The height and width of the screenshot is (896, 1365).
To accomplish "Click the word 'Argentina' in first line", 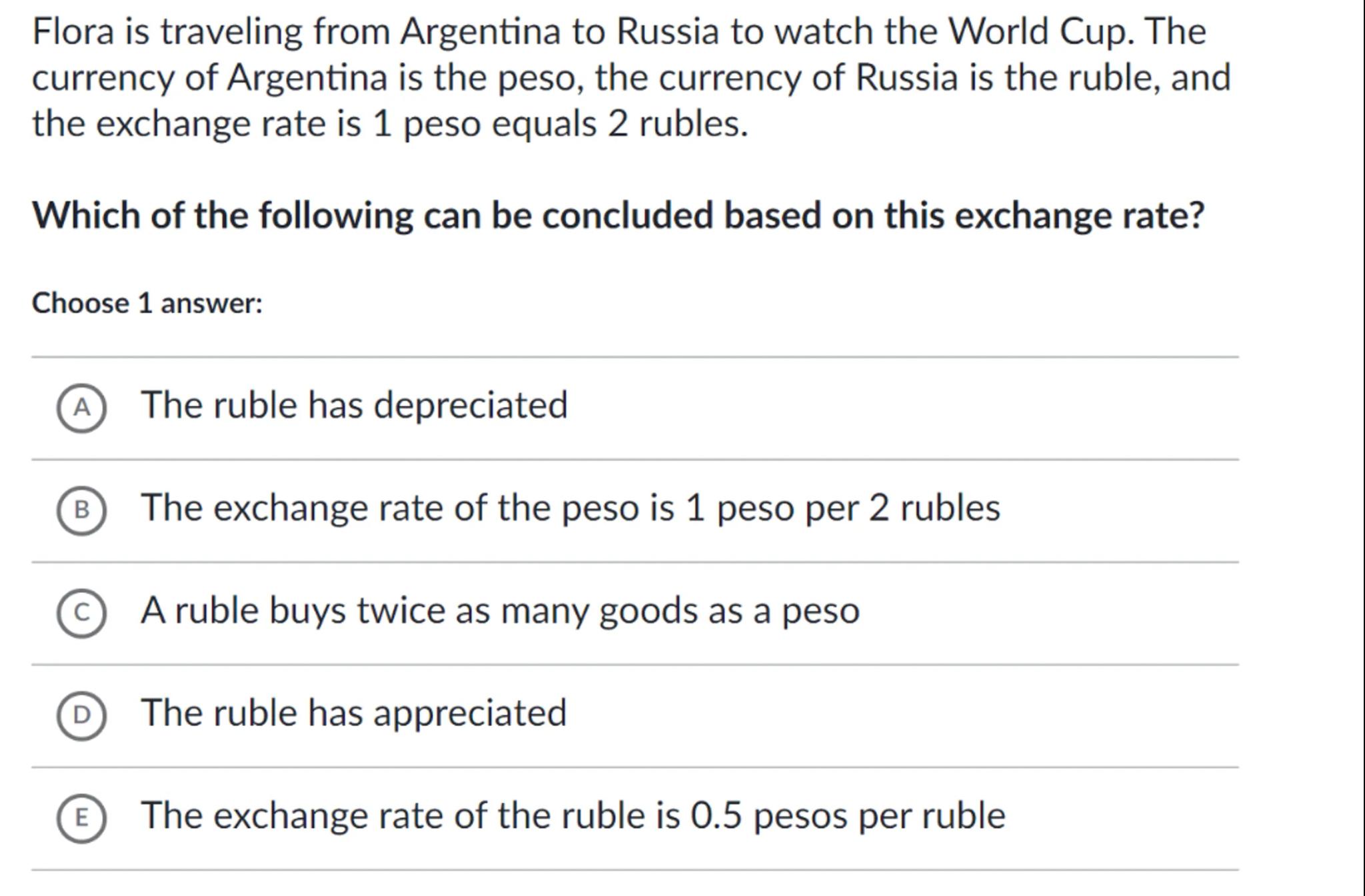I will [x=480, y=32].
